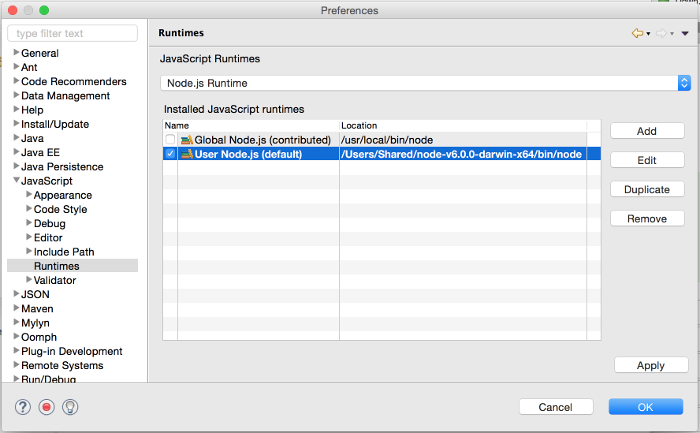Select Code Style in tree

tap(60, 209)
